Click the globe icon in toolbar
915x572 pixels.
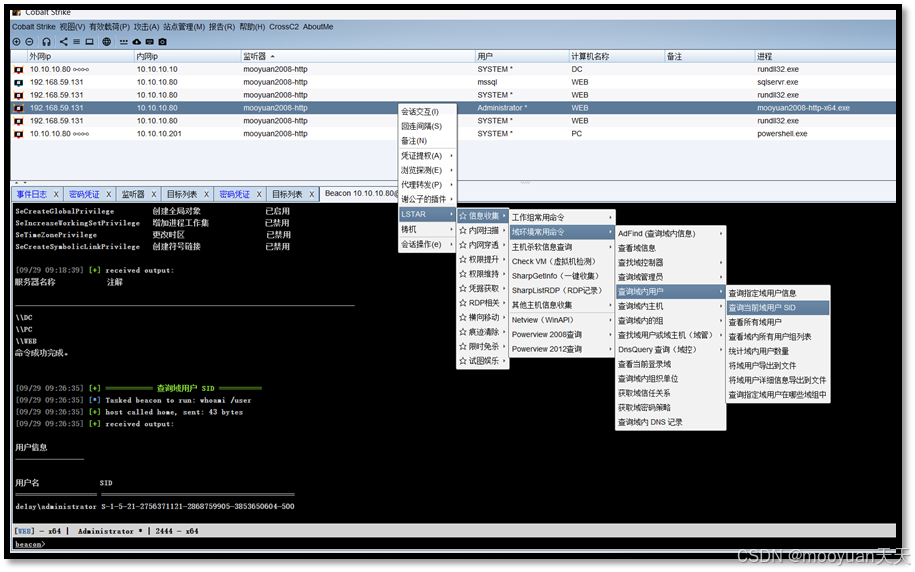coord(106,41)
